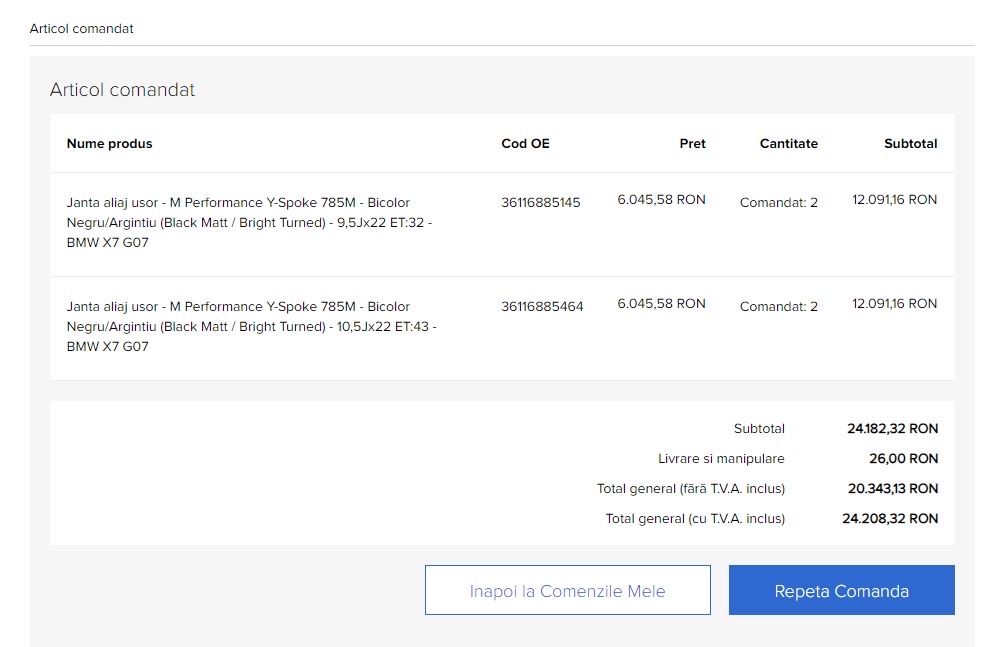Click the "Livrare si manipulare" 26,00 RON amount
This screenshot has width=990, height=647.
coord(903,459)
